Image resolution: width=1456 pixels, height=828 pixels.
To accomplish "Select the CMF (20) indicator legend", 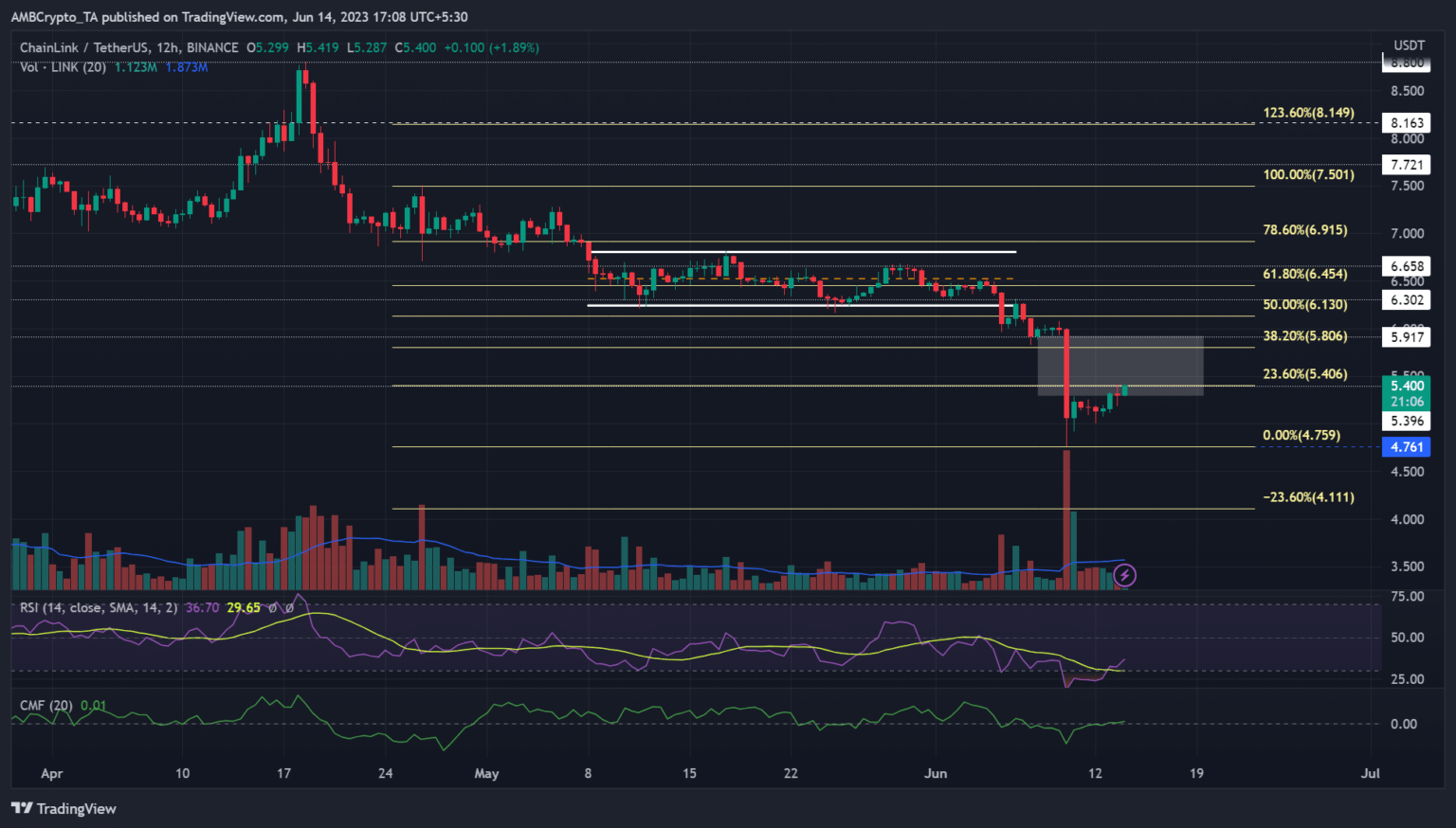I will (x=46, y=705).
